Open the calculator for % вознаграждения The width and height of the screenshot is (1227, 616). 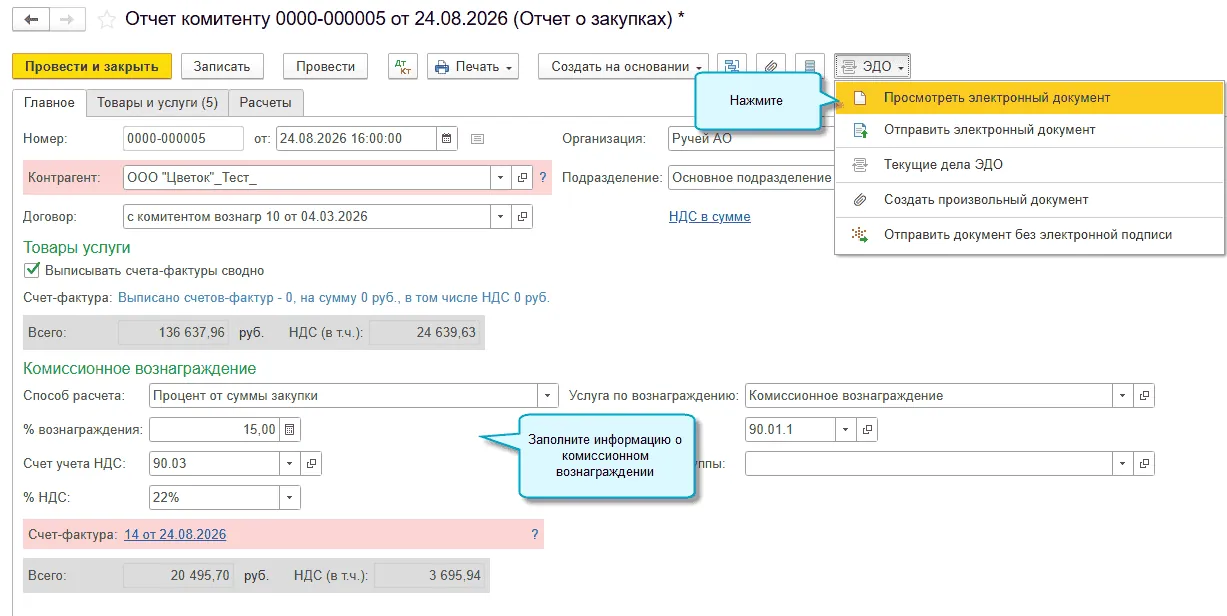[290, 430]
